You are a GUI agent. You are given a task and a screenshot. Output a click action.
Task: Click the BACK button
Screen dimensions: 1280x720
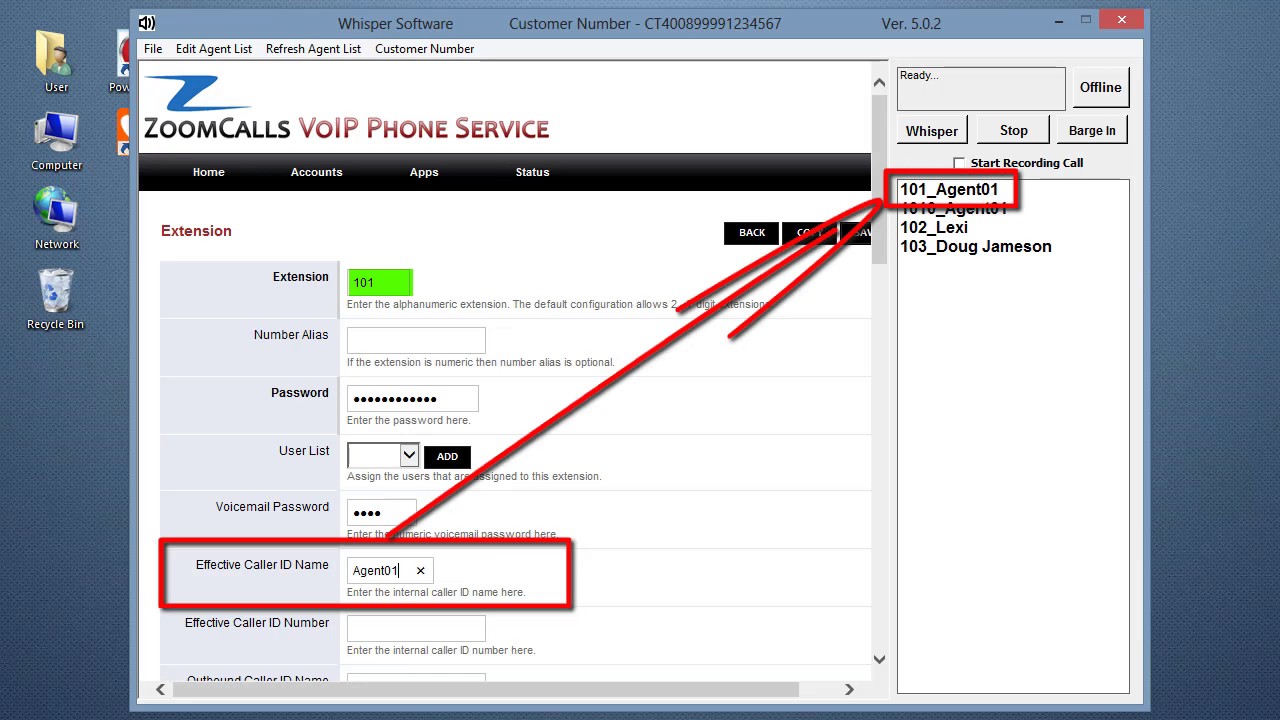pos(752,233)
